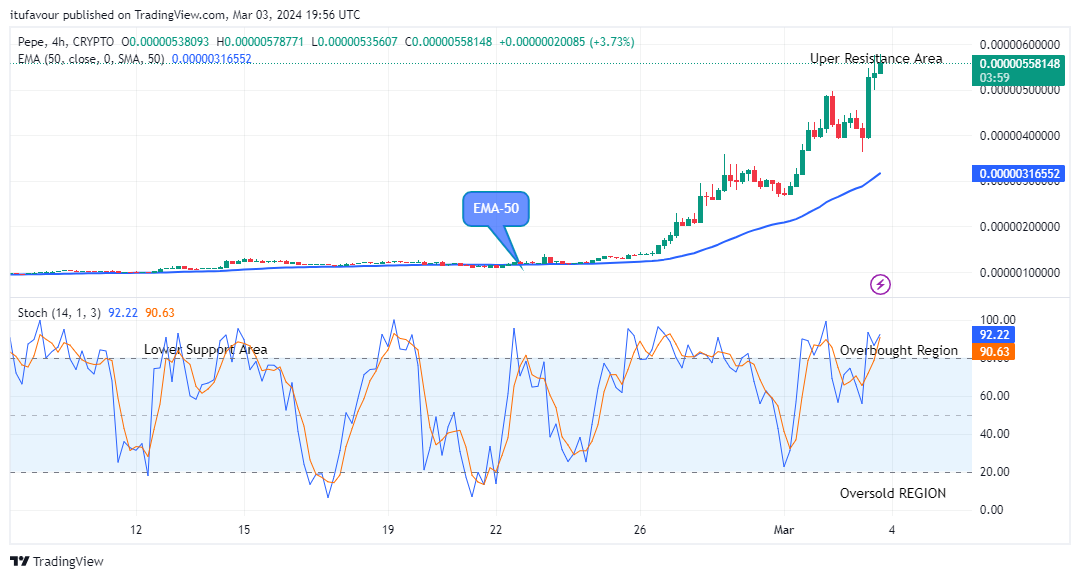Click the 12 date label on time axis
The image size is (1080, 579).
[x=136, y=529]
